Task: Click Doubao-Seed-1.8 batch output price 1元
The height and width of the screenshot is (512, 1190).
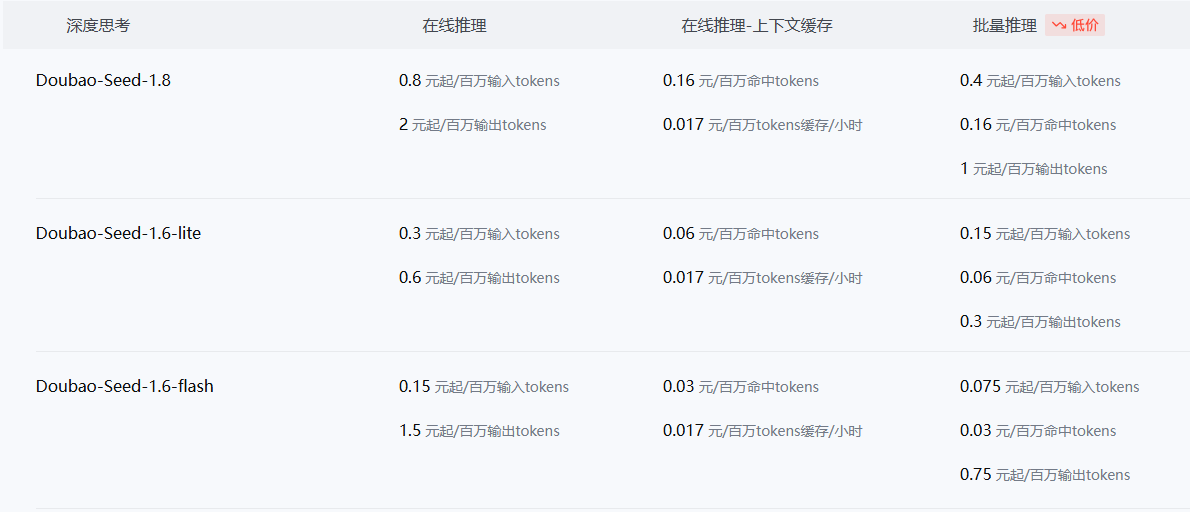Action: [x=1034, y=169]
